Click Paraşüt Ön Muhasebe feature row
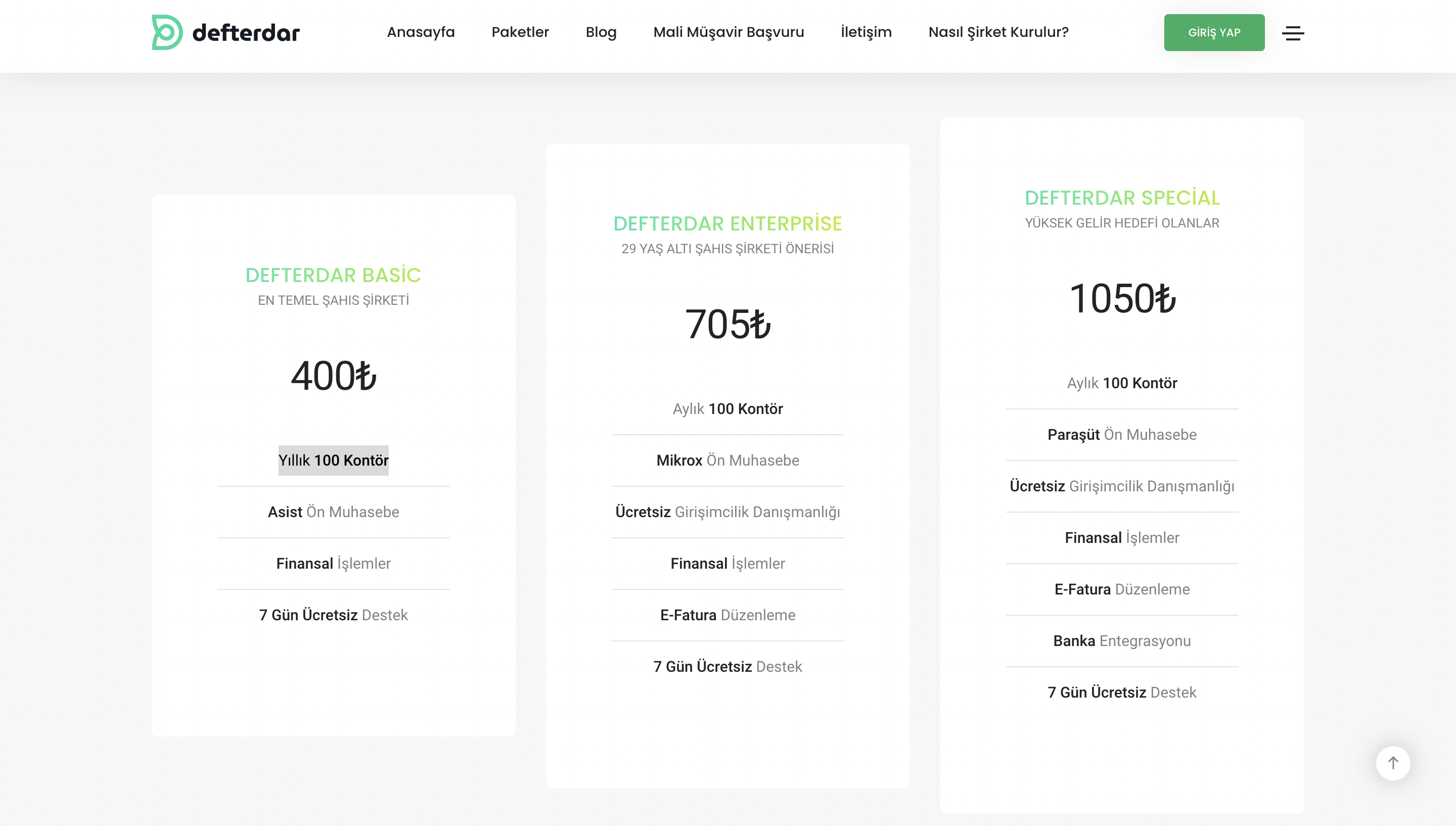This screenshot has width=1456, height=826. tap(1121, 435)
